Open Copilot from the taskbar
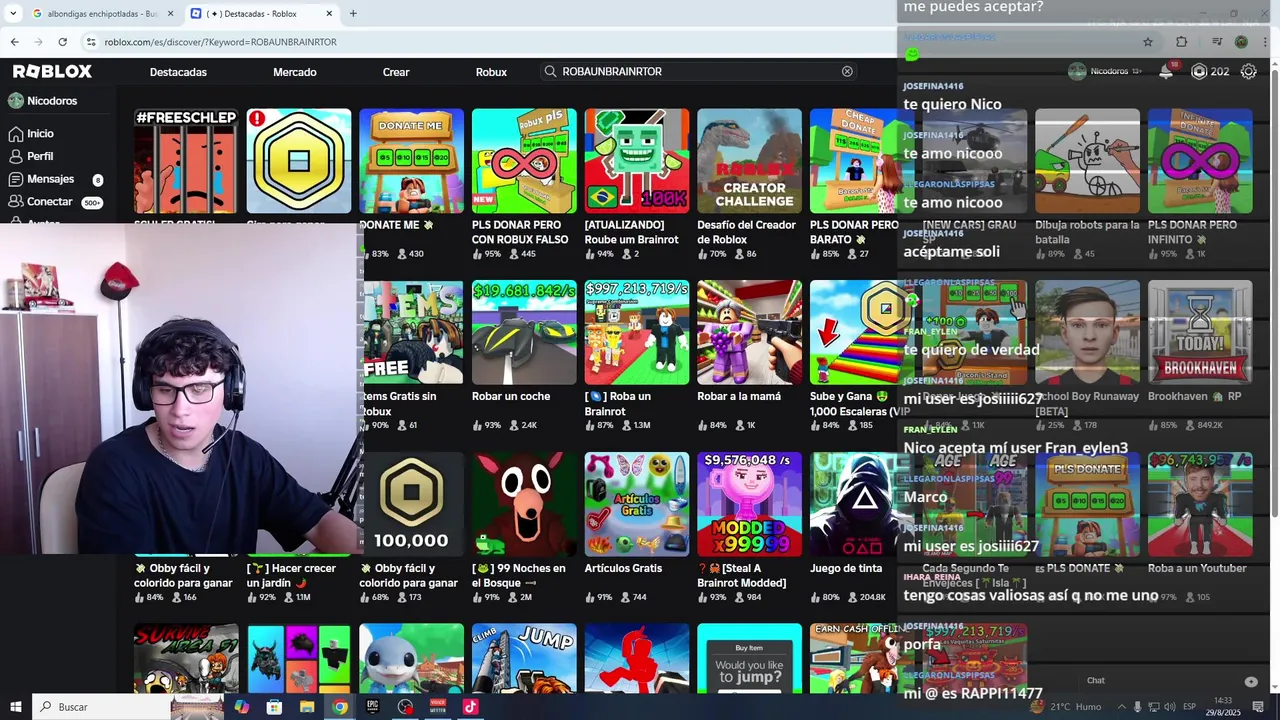This screenshot has height=720, width=1280. (x=241, y=707)
